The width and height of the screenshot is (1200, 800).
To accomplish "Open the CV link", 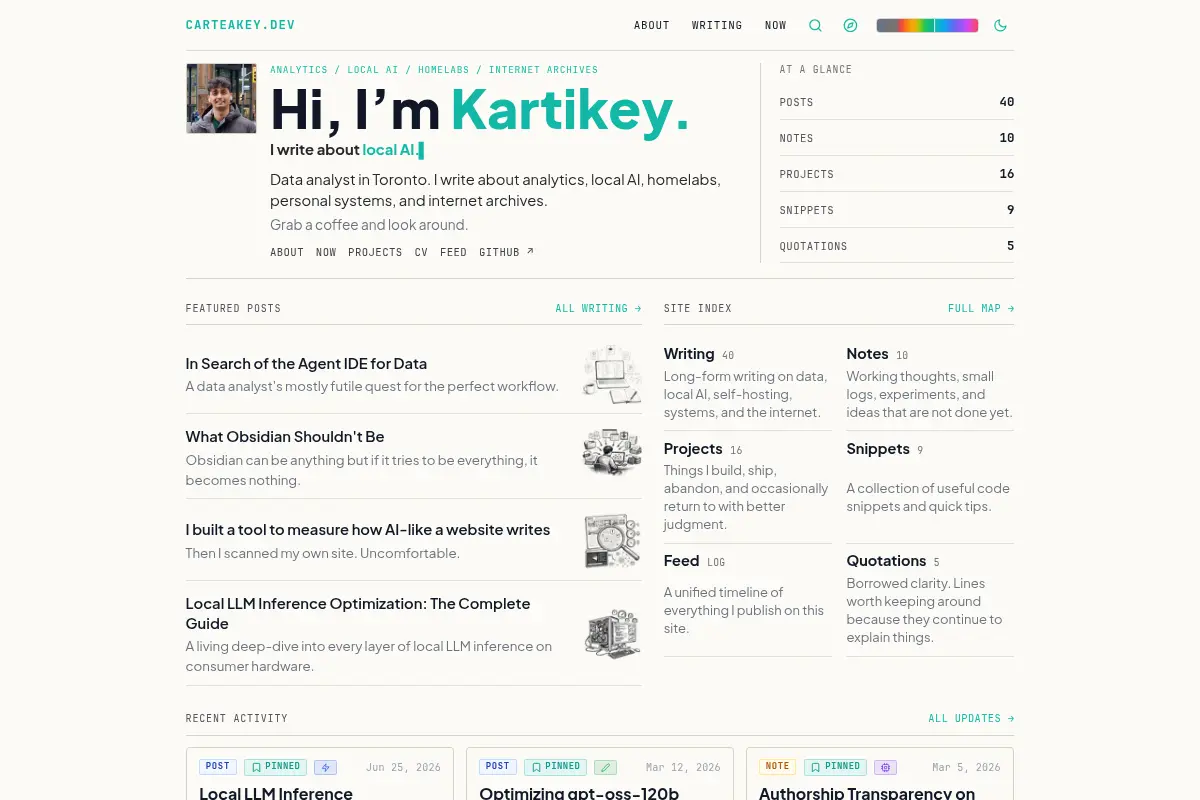I will [x=421, y=253].
